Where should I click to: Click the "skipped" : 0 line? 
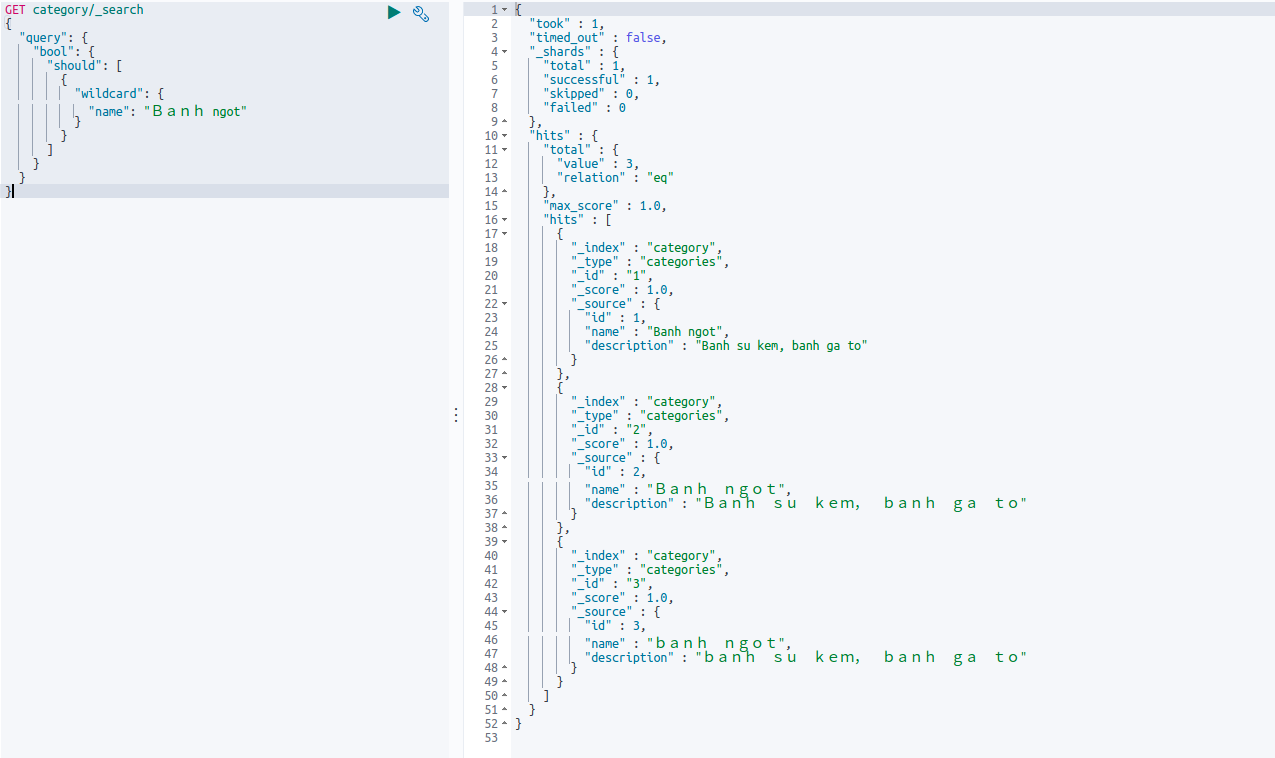(x=591, y=94)
